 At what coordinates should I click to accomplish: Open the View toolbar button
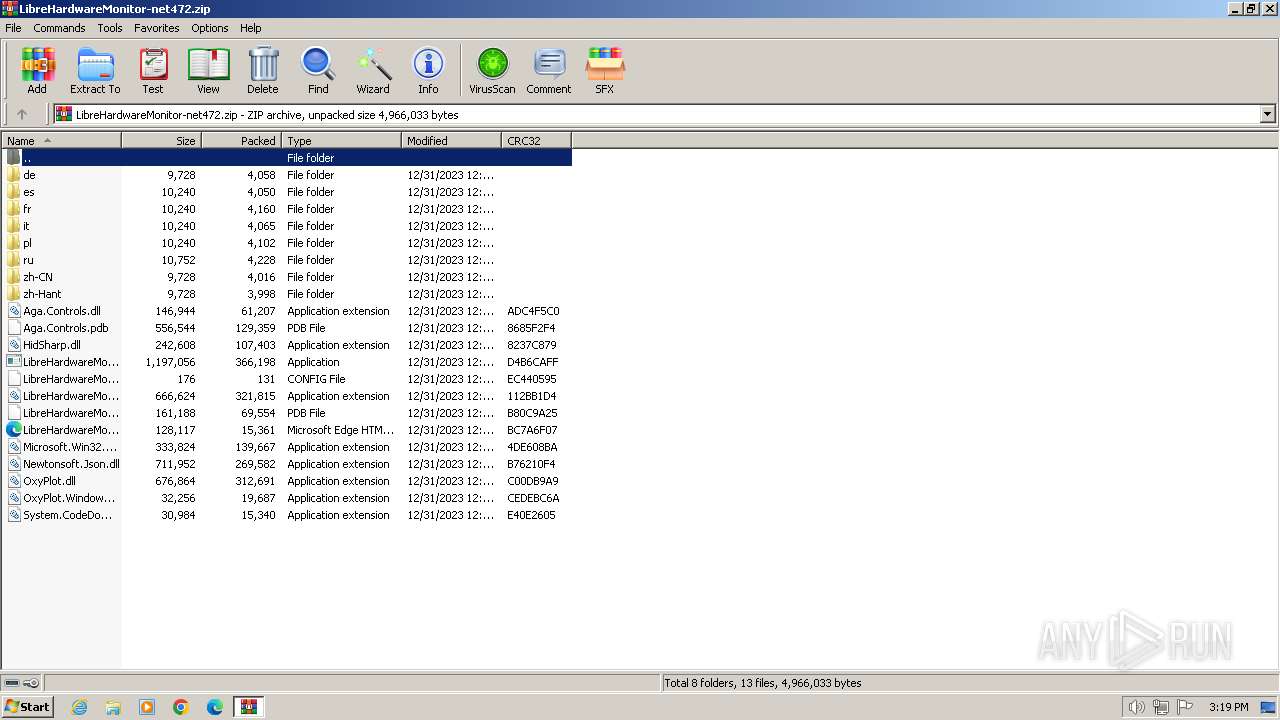208,70
